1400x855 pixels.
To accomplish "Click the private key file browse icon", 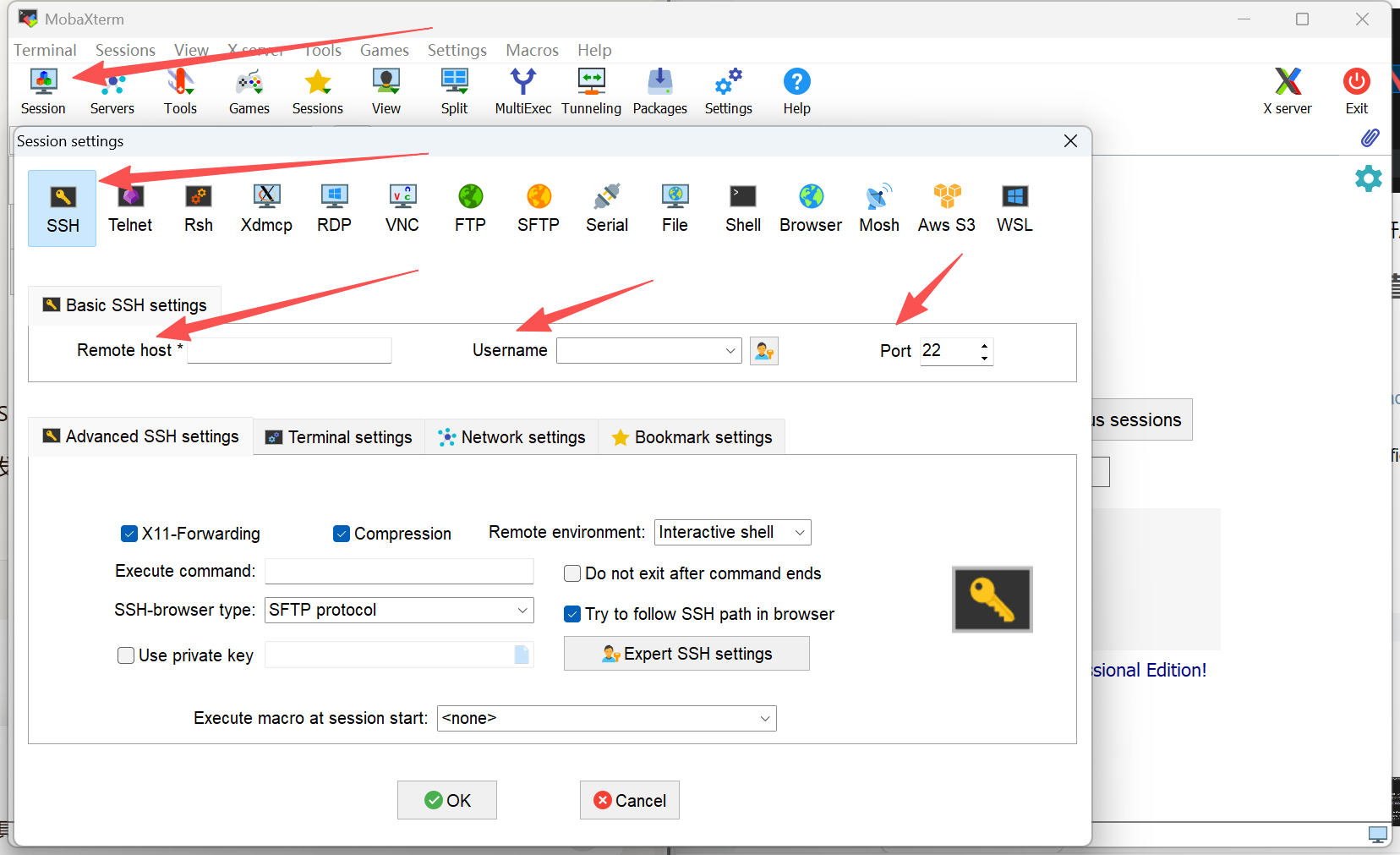I will point(522,655).
